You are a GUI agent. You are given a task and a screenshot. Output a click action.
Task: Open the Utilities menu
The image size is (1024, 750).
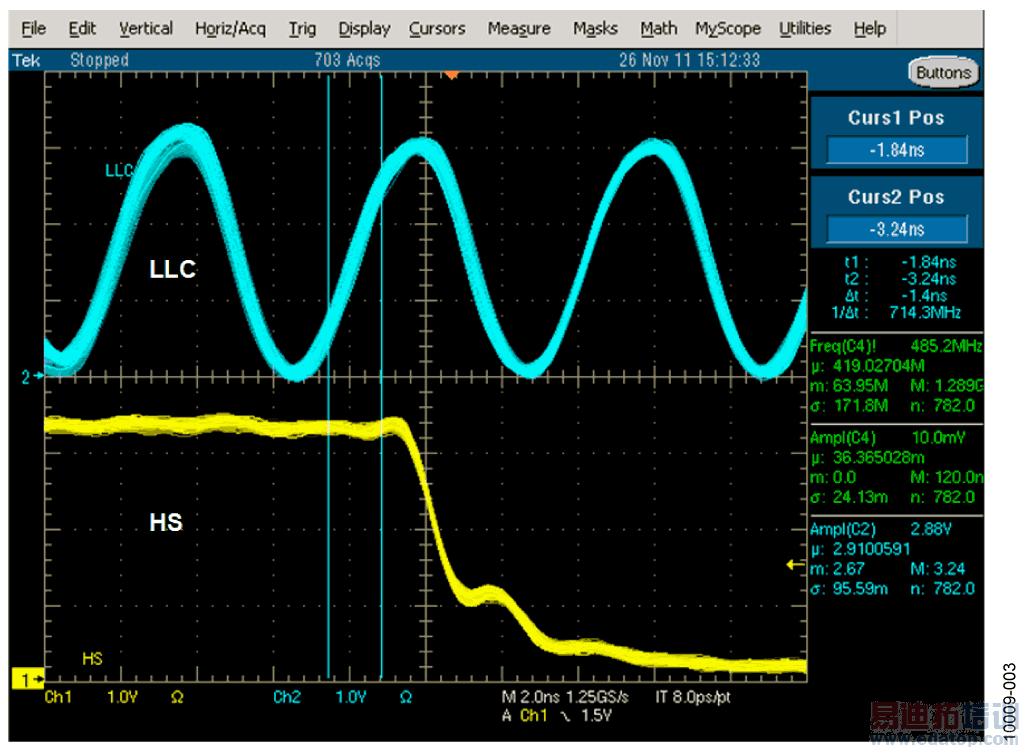(805, 28)
